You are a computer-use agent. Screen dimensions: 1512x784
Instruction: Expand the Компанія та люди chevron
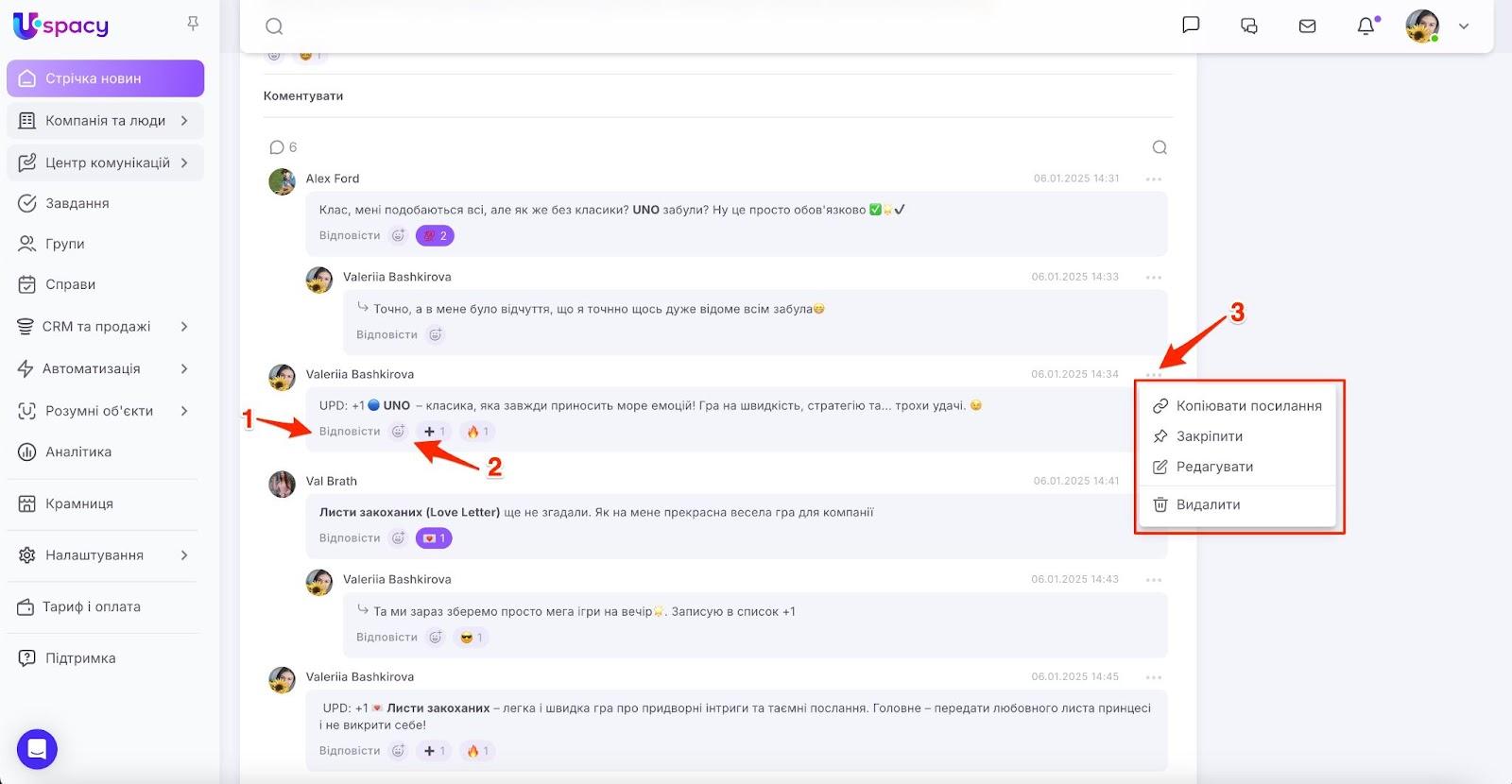coord(184,121)
